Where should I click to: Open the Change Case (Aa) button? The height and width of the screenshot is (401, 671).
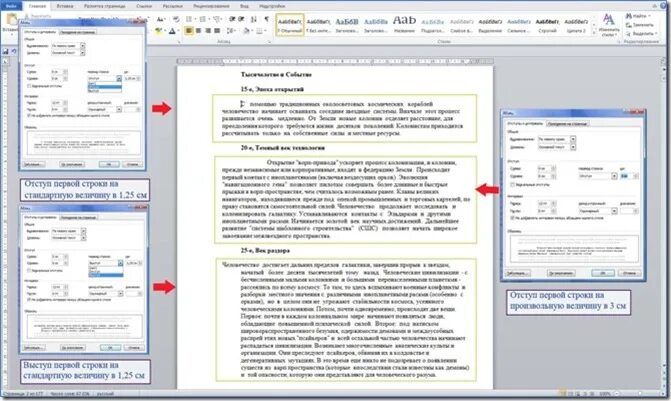point(160,19)
